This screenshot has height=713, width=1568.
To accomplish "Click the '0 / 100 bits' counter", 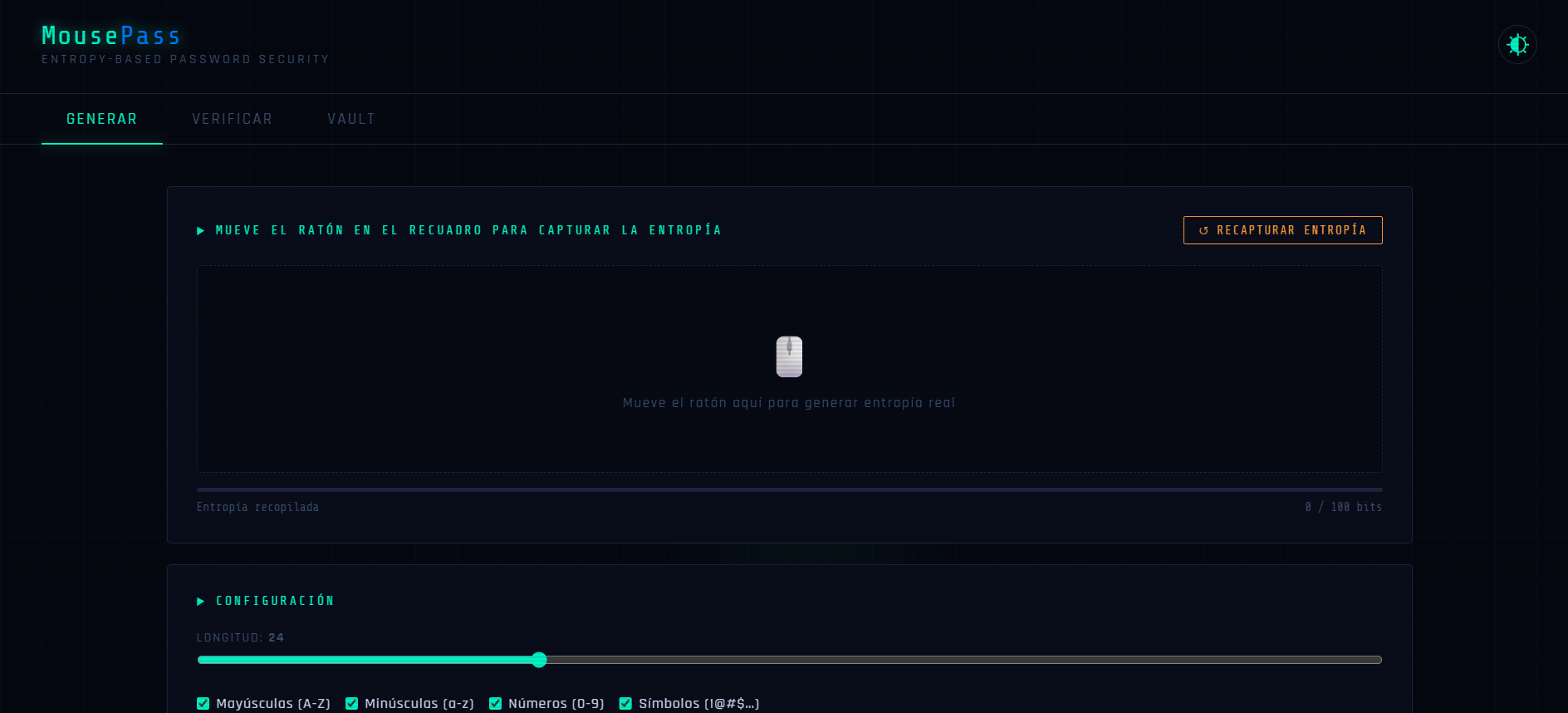I will (x=1343, y=507).
